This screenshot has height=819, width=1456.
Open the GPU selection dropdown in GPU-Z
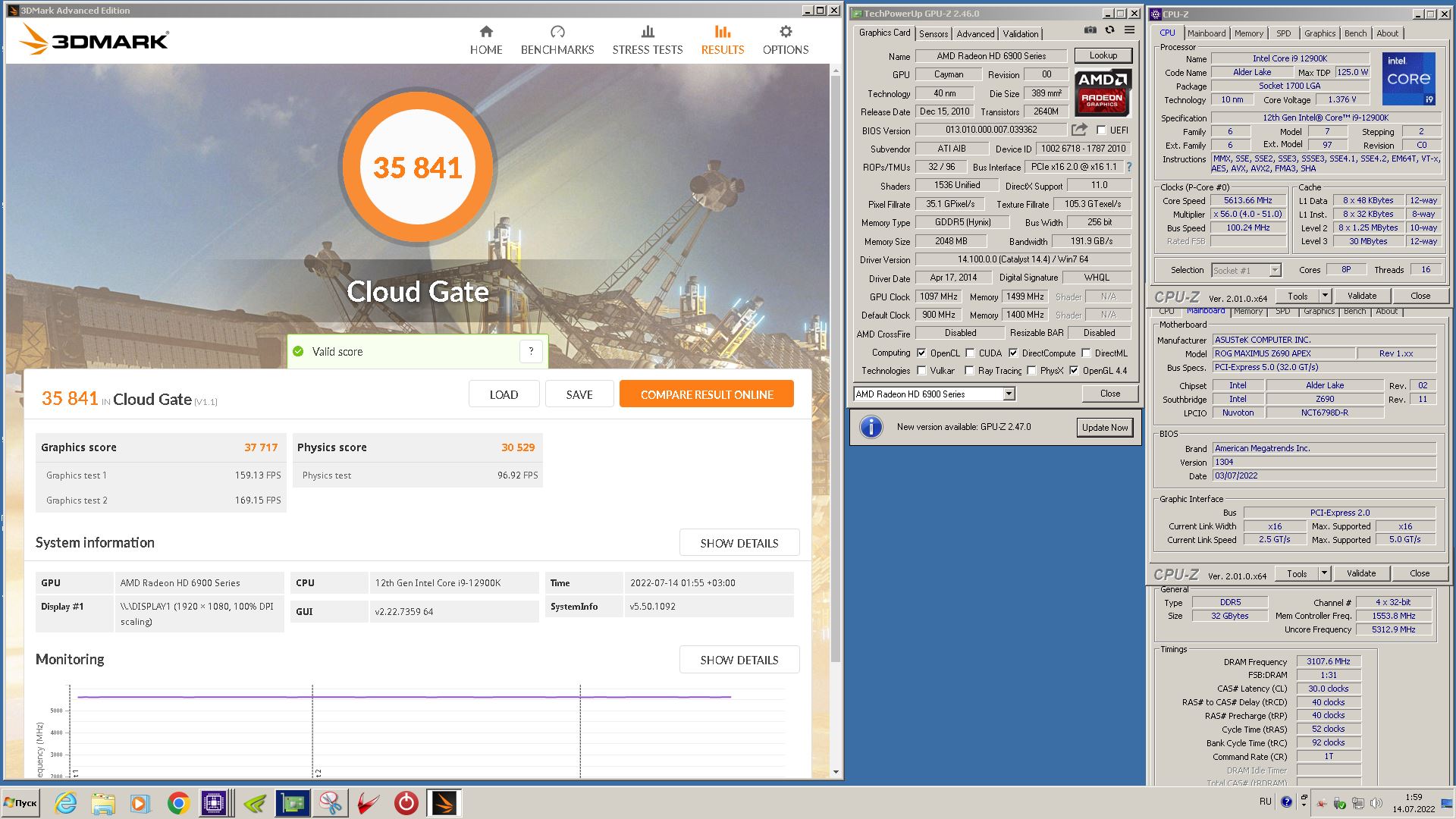pyautogui.click(x=1009, y=394)
